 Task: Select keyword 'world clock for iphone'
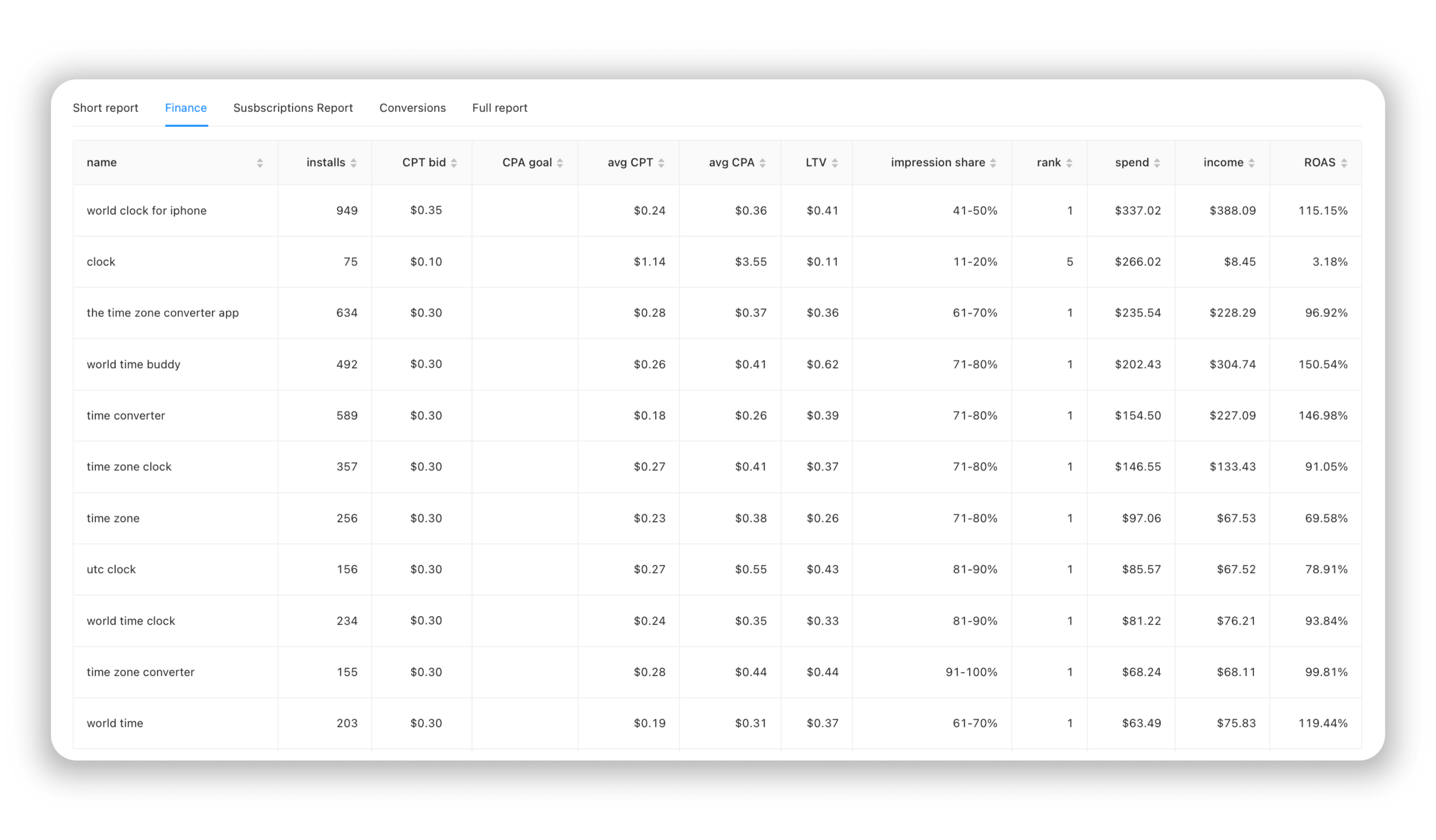[147, 210]
